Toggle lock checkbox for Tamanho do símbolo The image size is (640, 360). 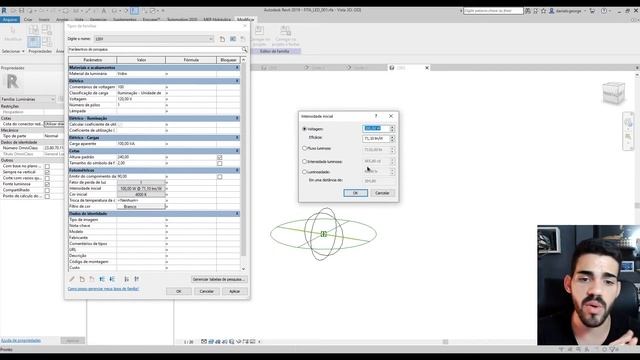[220, 163]
